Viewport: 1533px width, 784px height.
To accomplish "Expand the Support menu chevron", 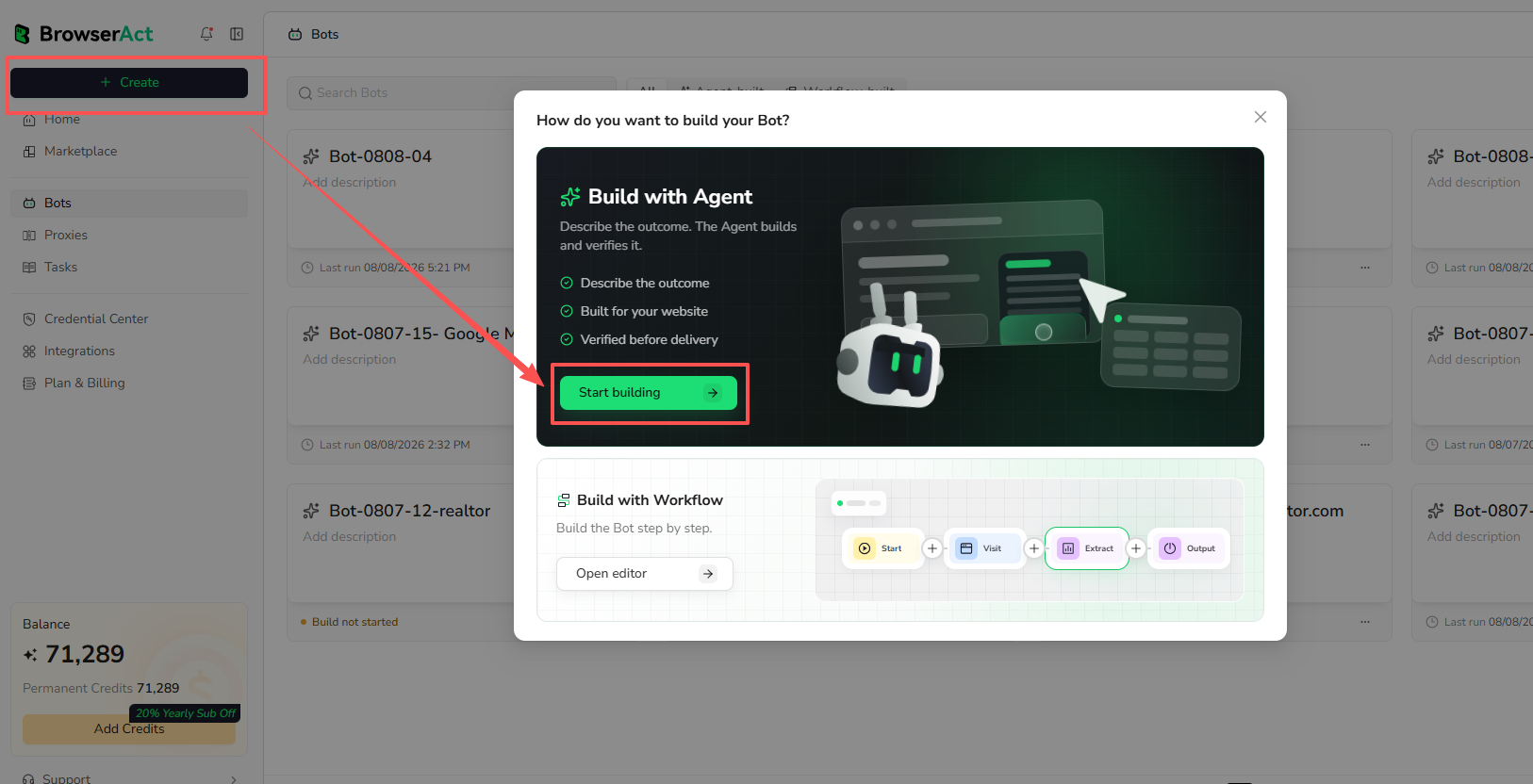I will 234,779.
